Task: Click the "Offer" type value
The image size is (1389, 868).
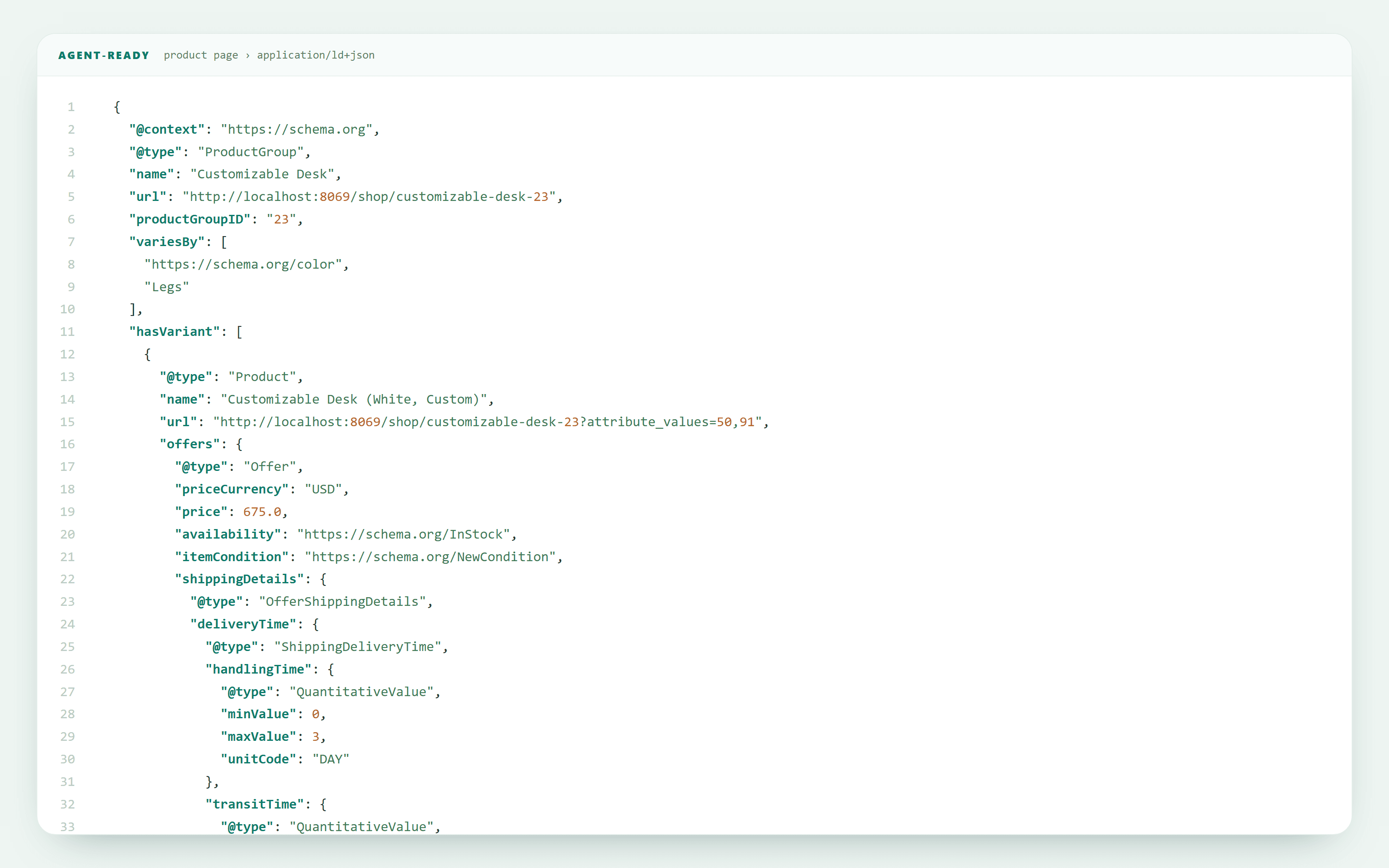Action: pos(270,466)
